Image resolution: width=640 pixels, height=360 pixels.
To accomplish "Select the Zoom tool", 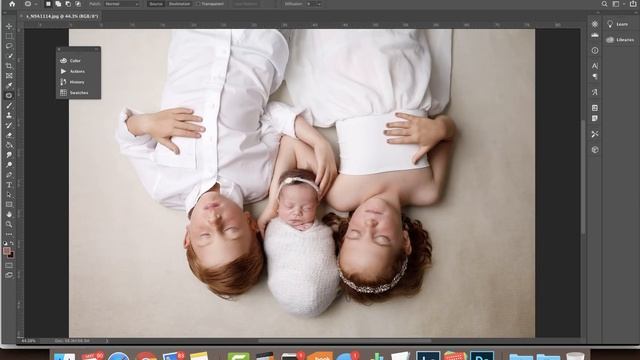I will click(x=9, y=224).
